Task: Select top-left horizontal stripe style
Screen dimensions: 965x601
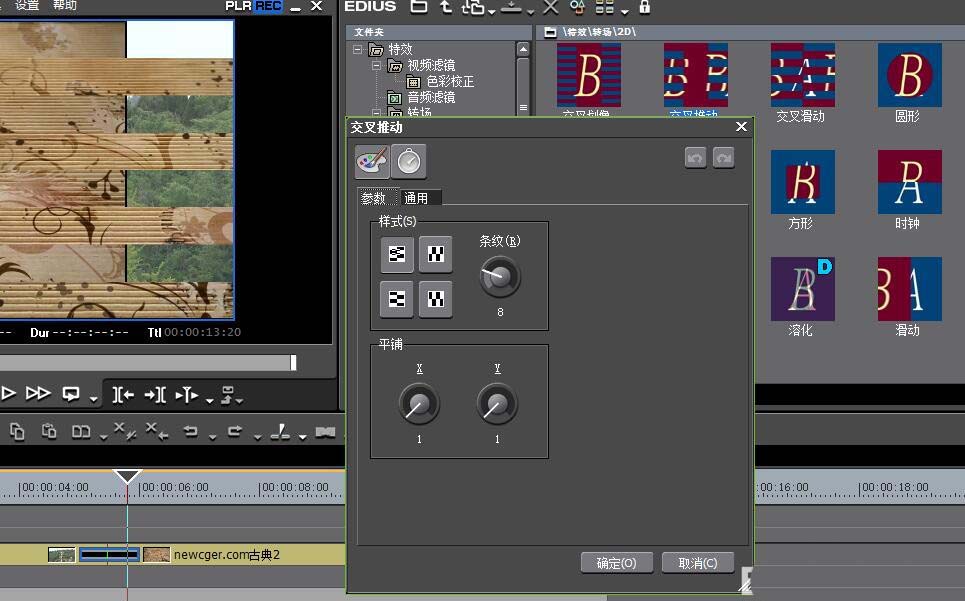Action: click(397, 254)
